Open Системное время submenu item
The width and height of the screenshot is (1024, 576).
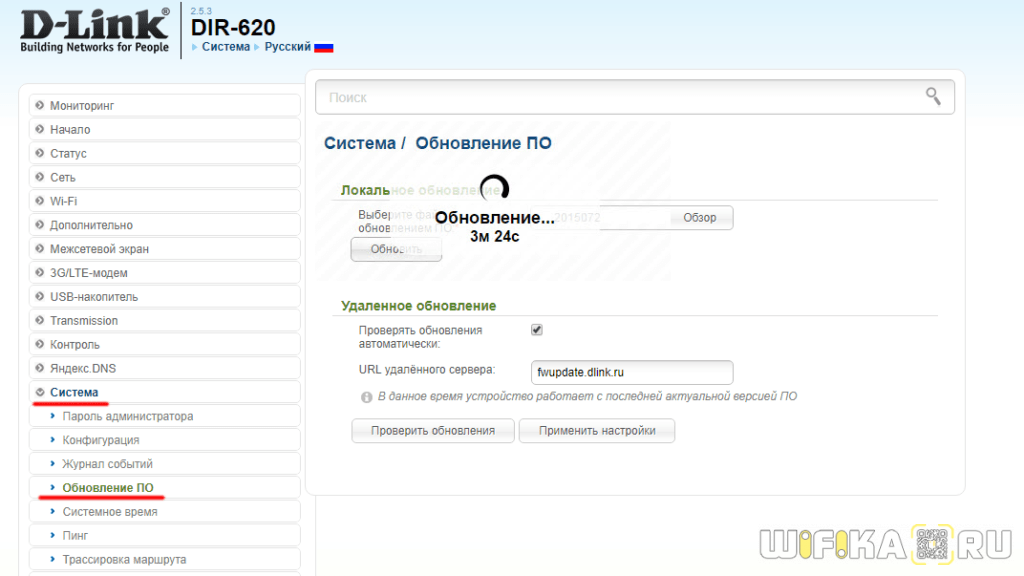tap(165, 511)
